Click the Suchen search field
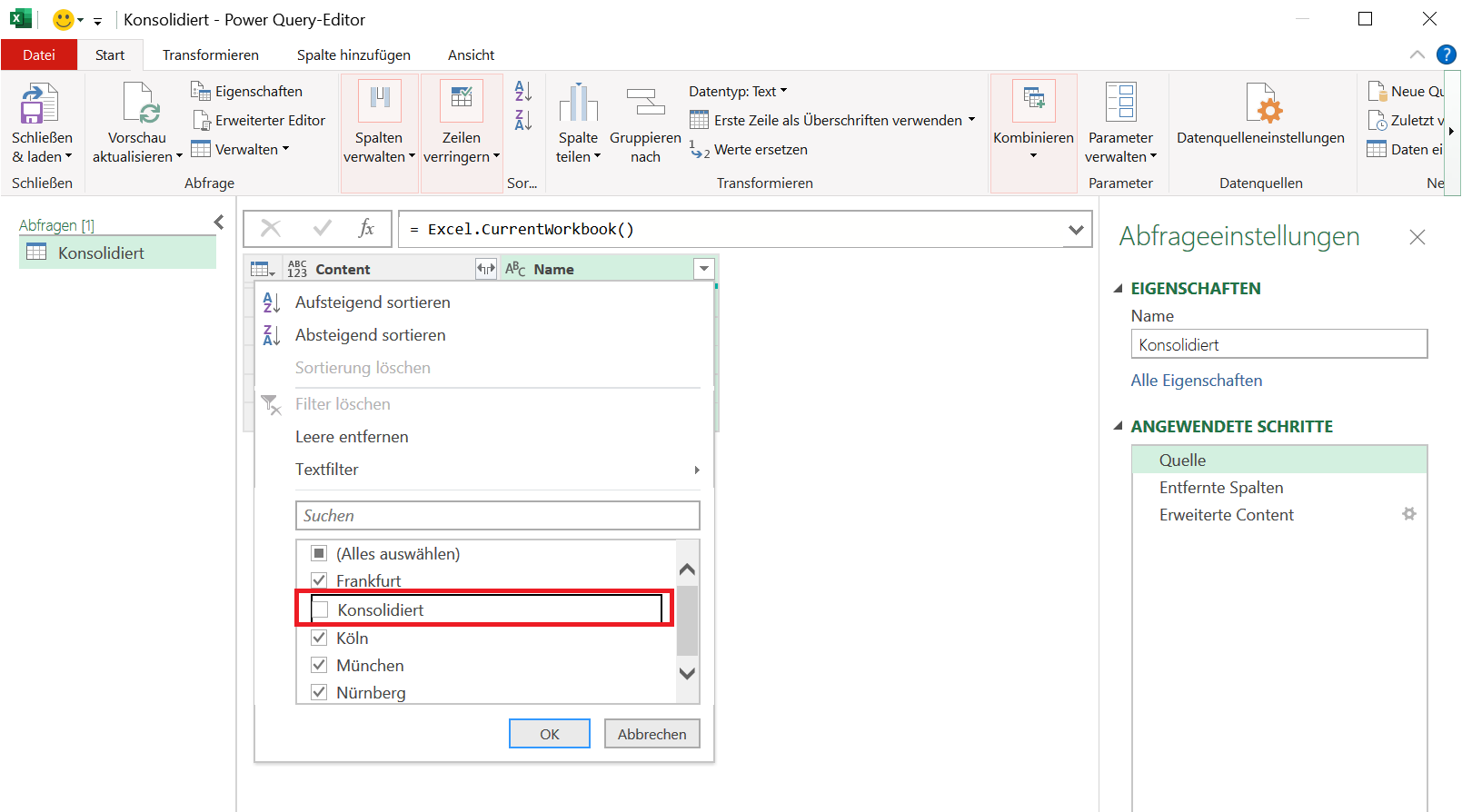The width and height of the screenshot is (1462, 812). 498,515
